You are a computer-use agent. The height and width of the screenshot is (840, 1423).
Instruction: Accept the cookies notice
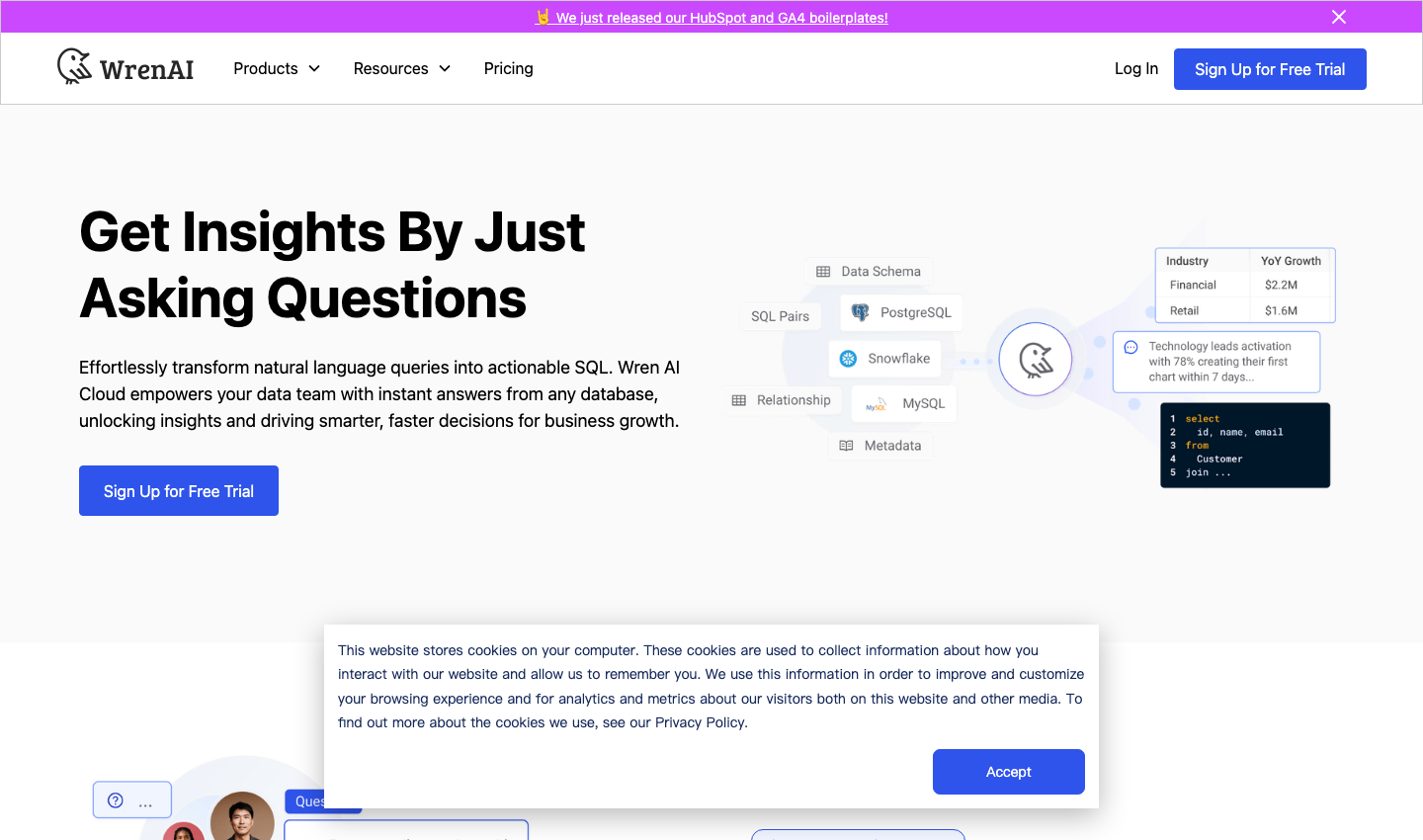tap(1009, 772)
